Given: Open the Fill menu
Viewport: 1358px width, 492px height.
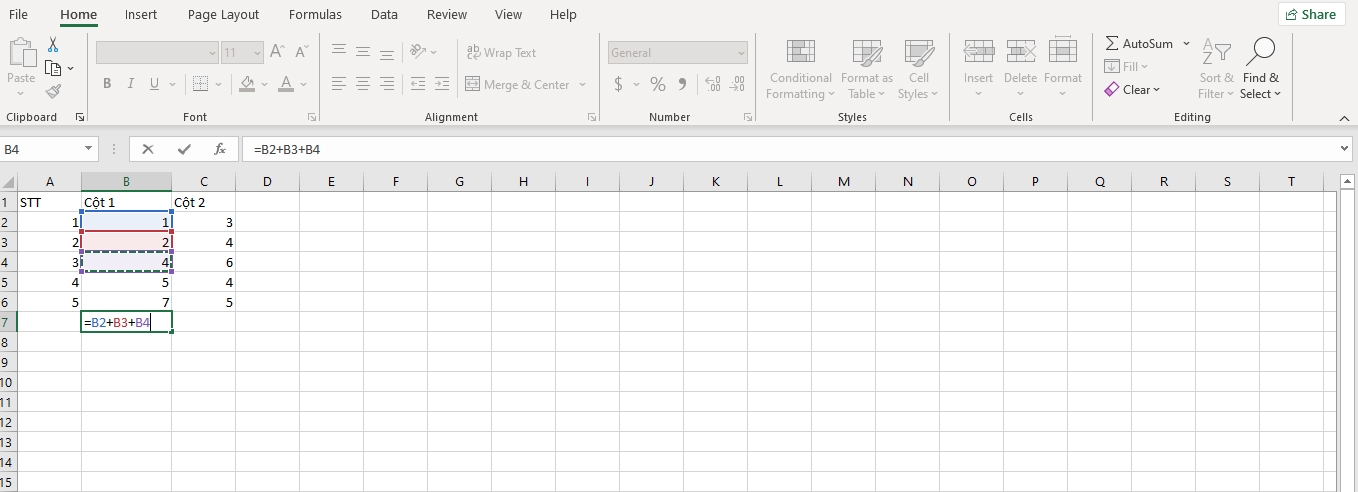Looking at the screenshot, I should coord(1127,66).
